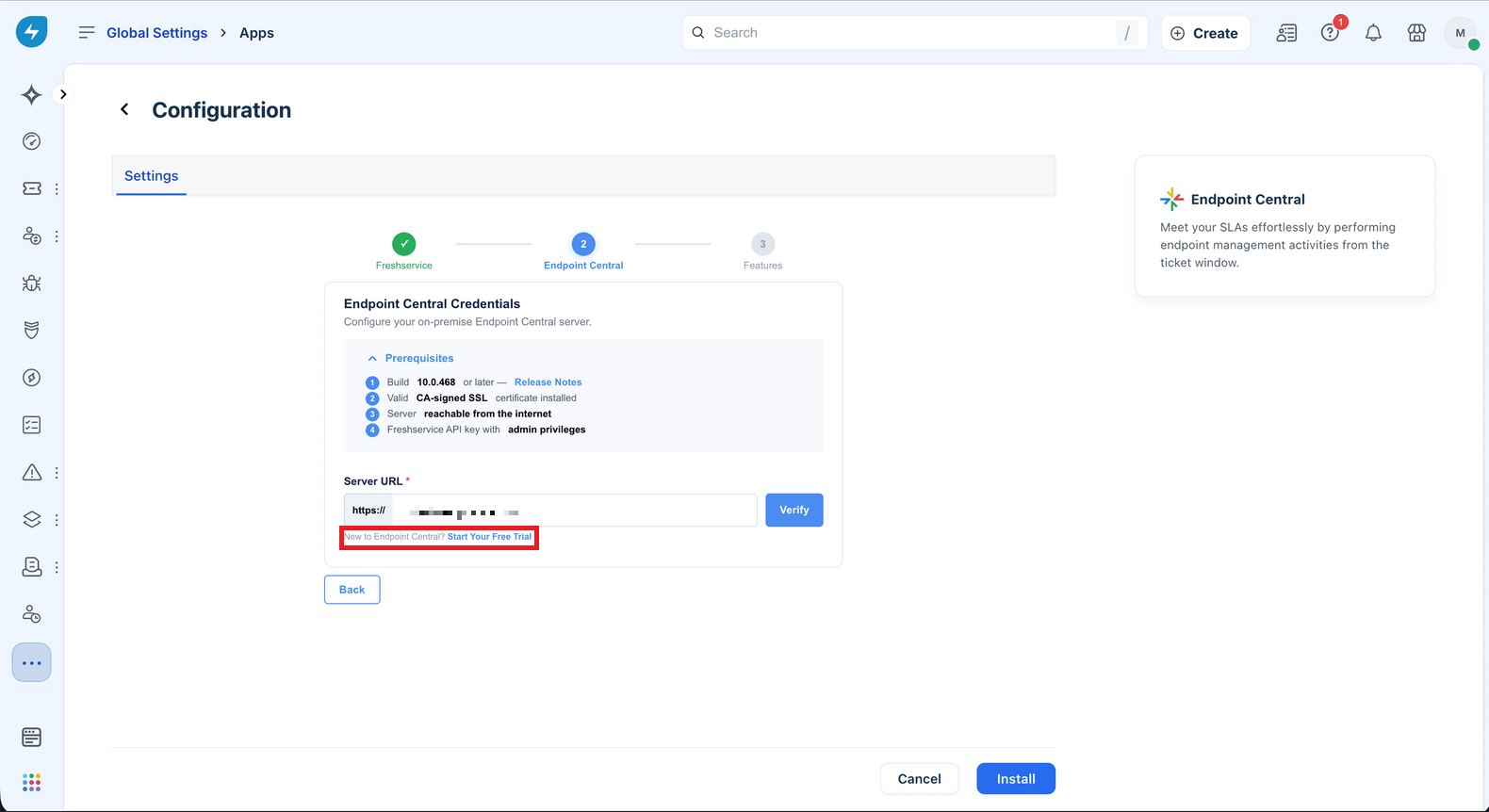Viewport: 1489px width, 812px height.
Task: Open Assets more options dots
Action: click(57, 519)
